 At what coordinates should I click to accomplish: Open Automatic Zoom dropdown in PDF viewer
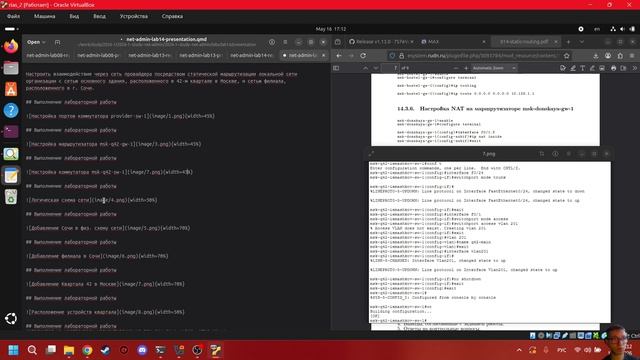coord(494,68)
